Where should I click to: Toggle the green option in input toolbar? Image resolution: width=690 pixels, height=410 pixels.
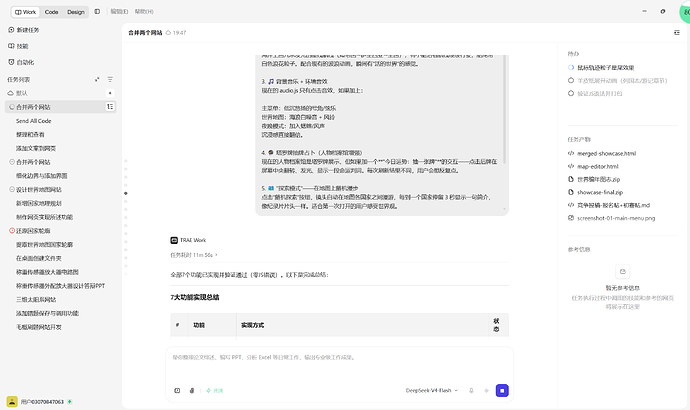(x=214, y=391)
